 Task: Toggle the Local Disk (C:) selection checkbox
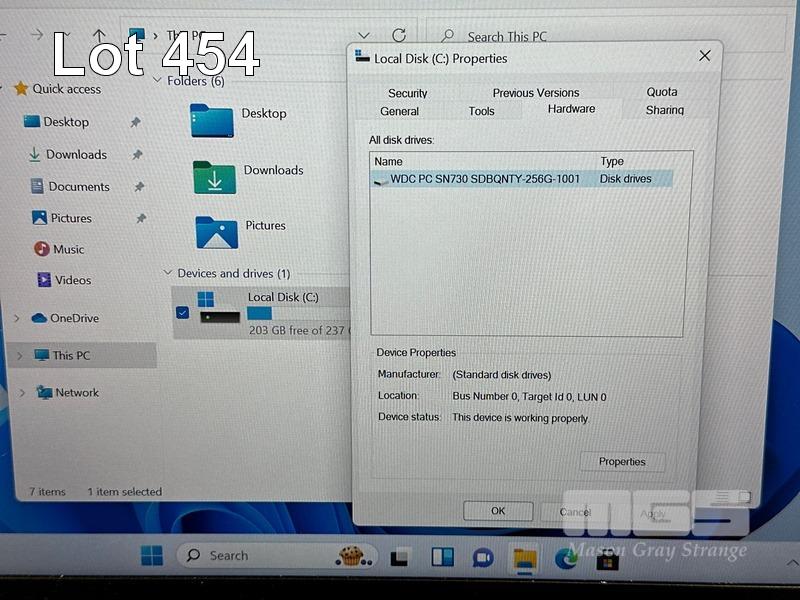click(182, 312)
